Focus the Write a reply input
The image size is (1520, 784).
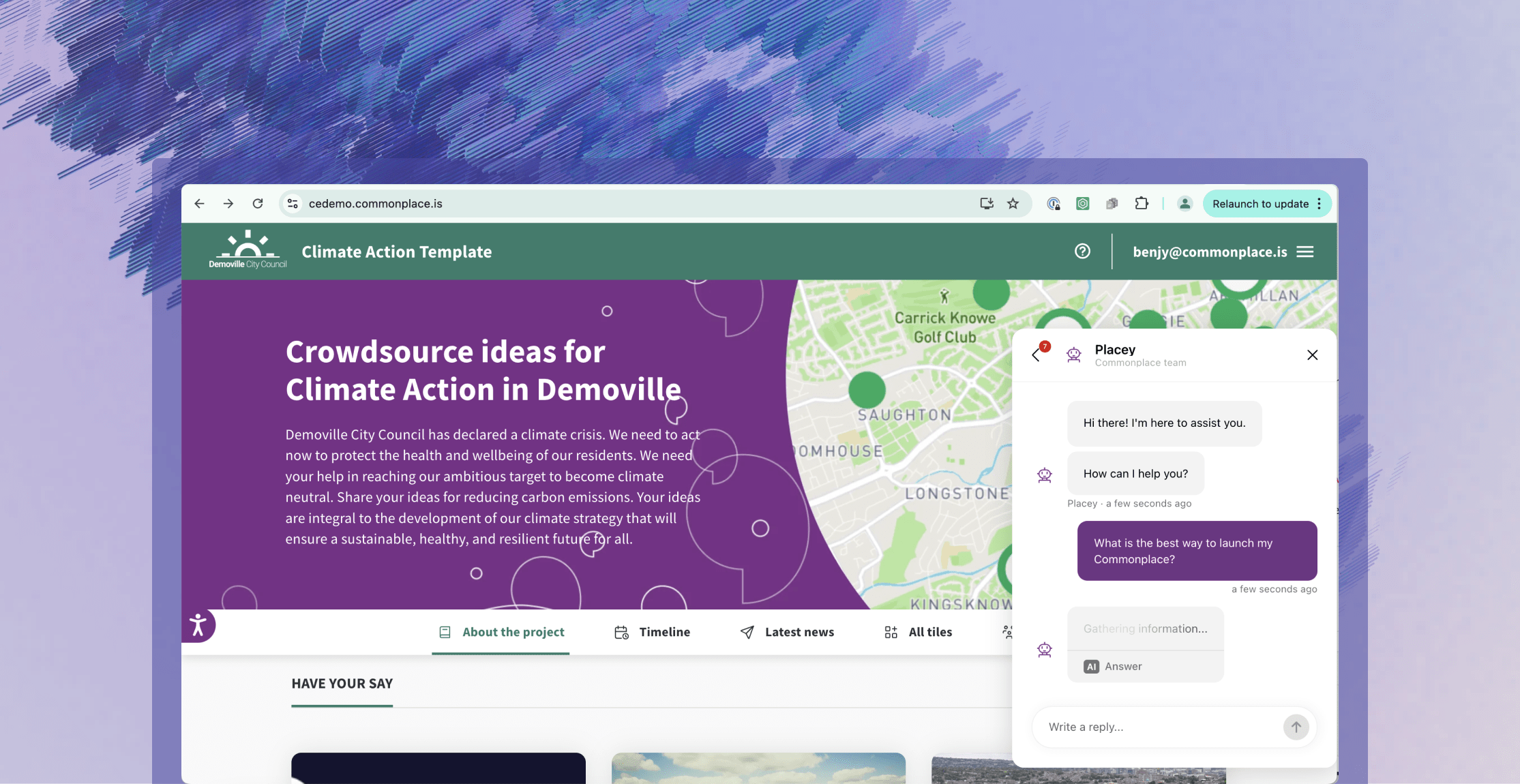(x=1159, y=727)
